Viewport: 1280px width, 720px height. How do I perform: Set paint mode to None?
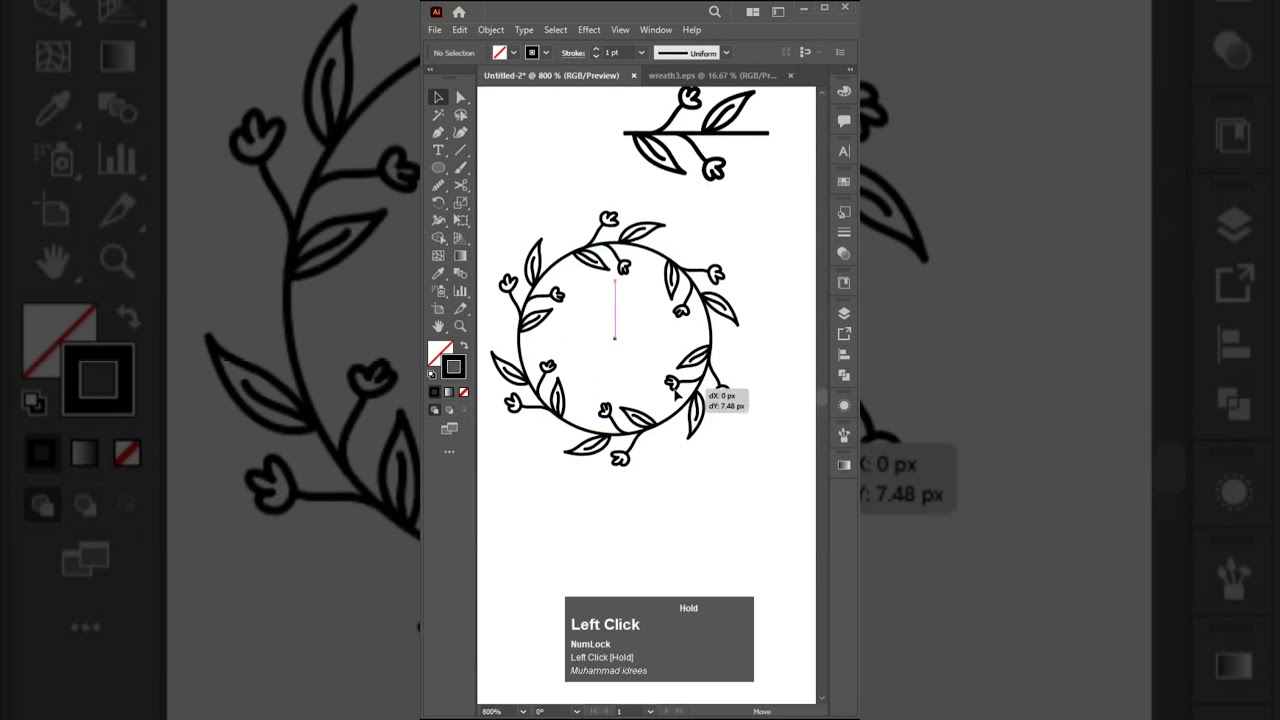point(464,392)
